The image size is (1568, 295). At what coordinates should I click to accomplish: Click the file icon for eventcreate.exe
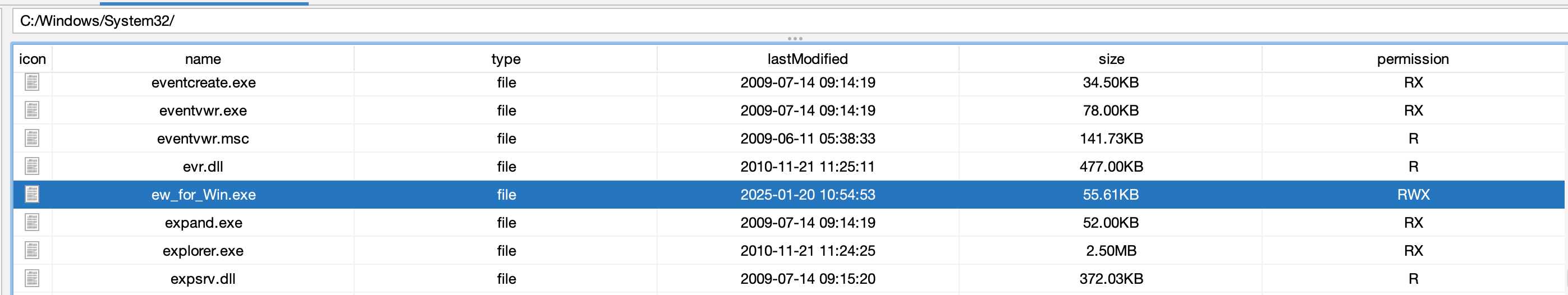31,82
